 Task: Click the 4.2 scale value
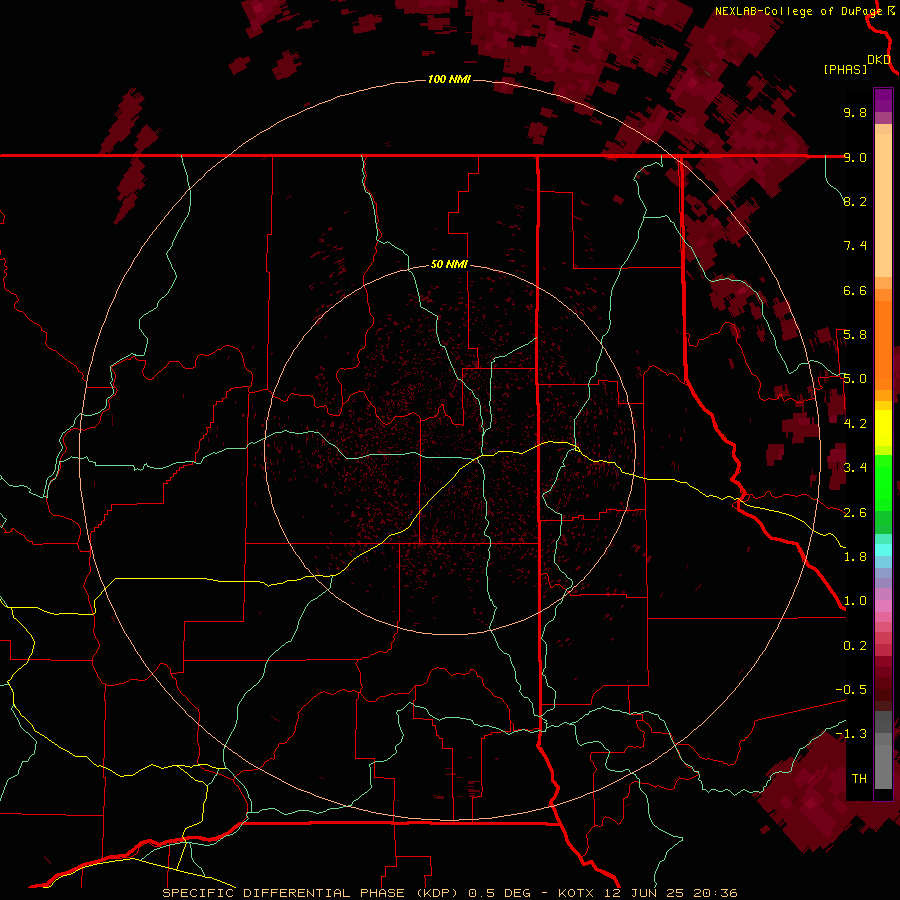tap(855, 423)
